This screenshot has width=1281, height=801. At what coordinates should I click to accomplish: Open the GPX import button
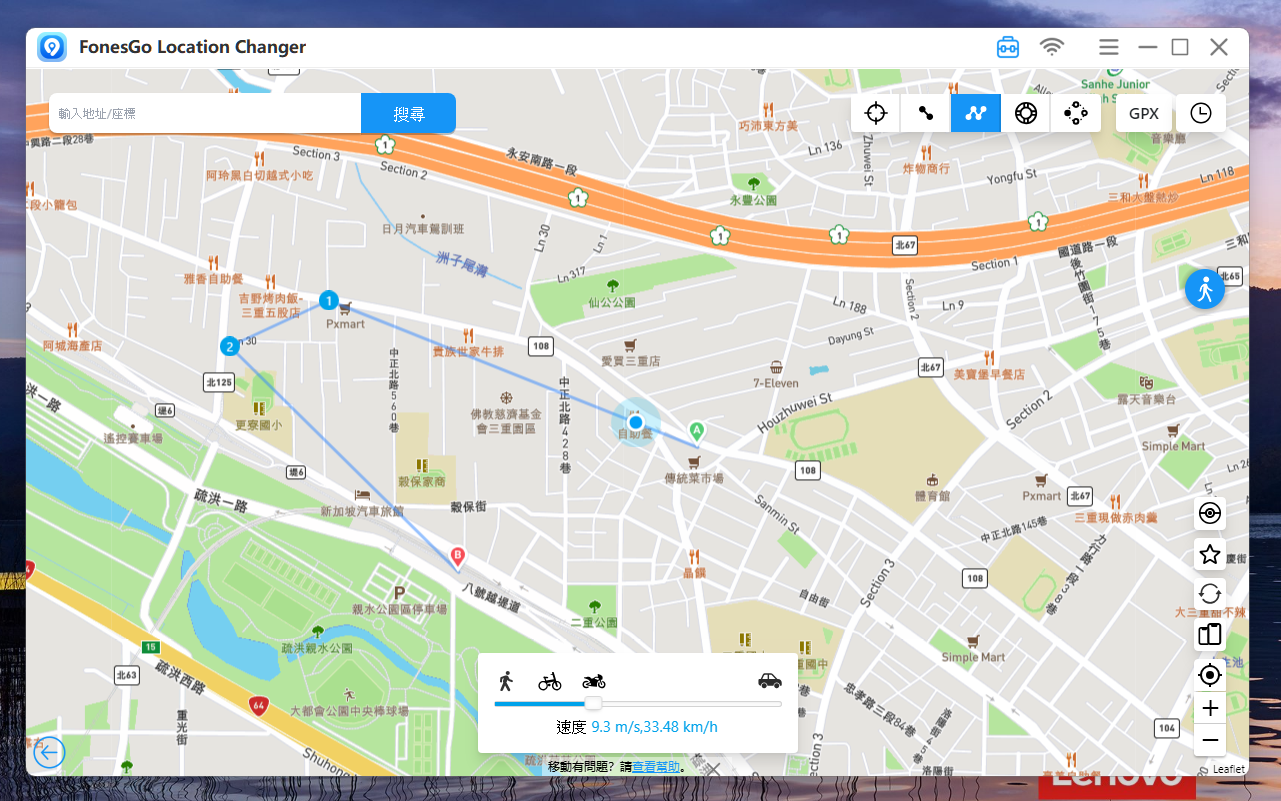pyautogui.click(x=1144, y=113)
